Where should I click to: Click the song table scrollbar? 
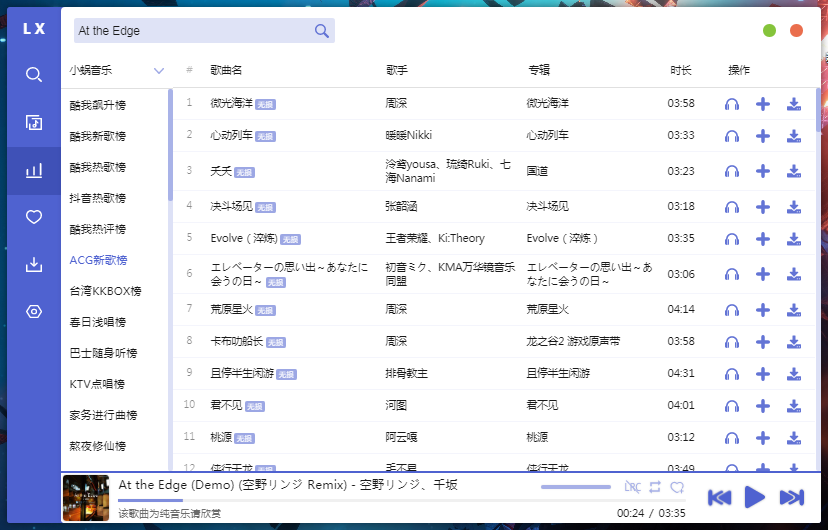click(818, 110)
